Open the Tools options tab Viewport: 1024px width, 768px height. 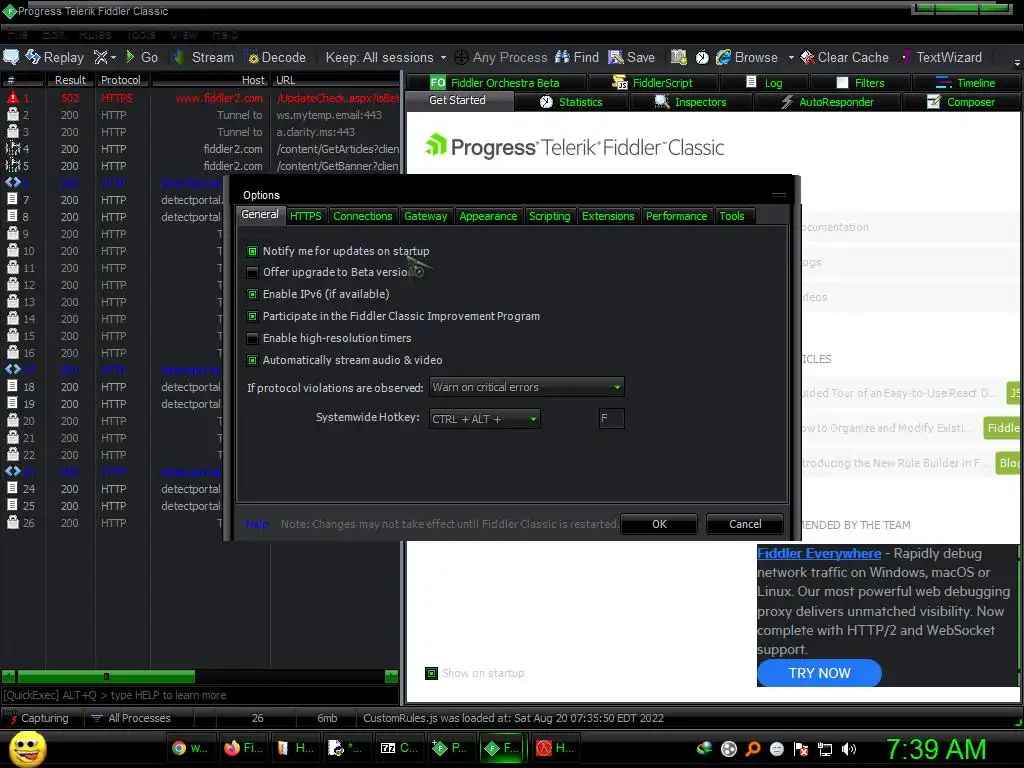click(x=731, y=216)
